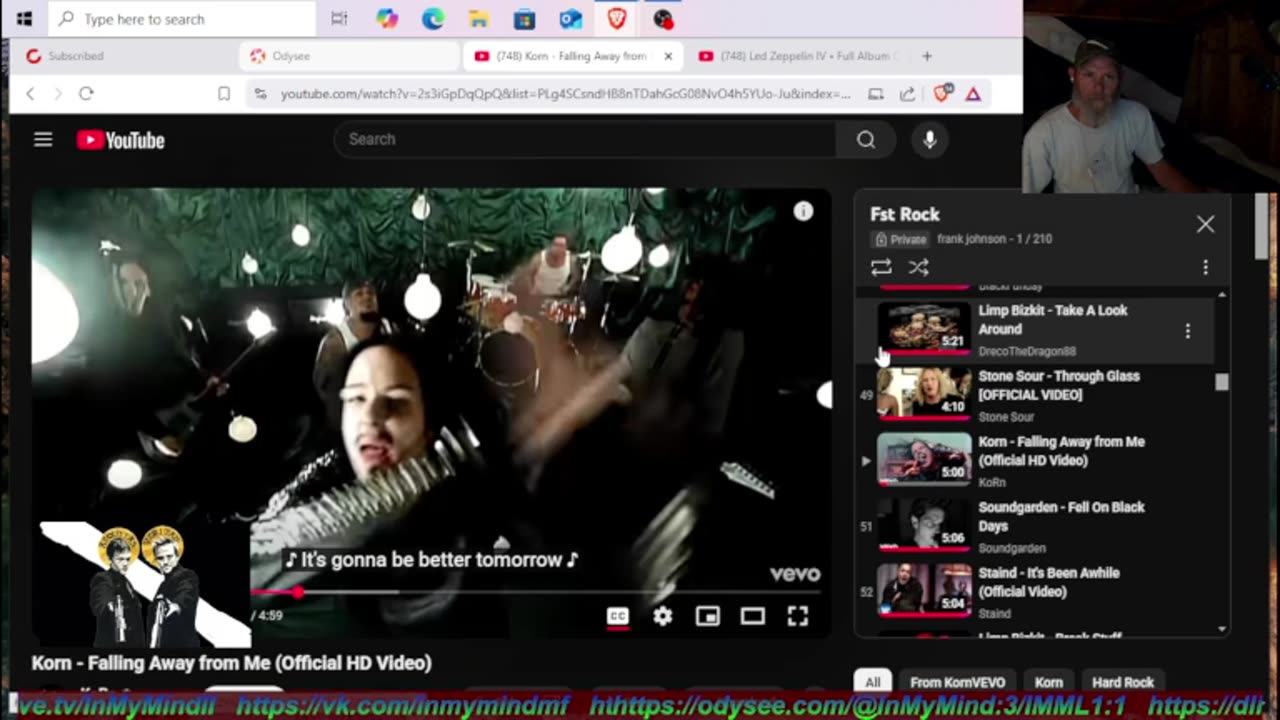Reload the YouTube page
Viewport: 1280px width, 720px height.
86,93
